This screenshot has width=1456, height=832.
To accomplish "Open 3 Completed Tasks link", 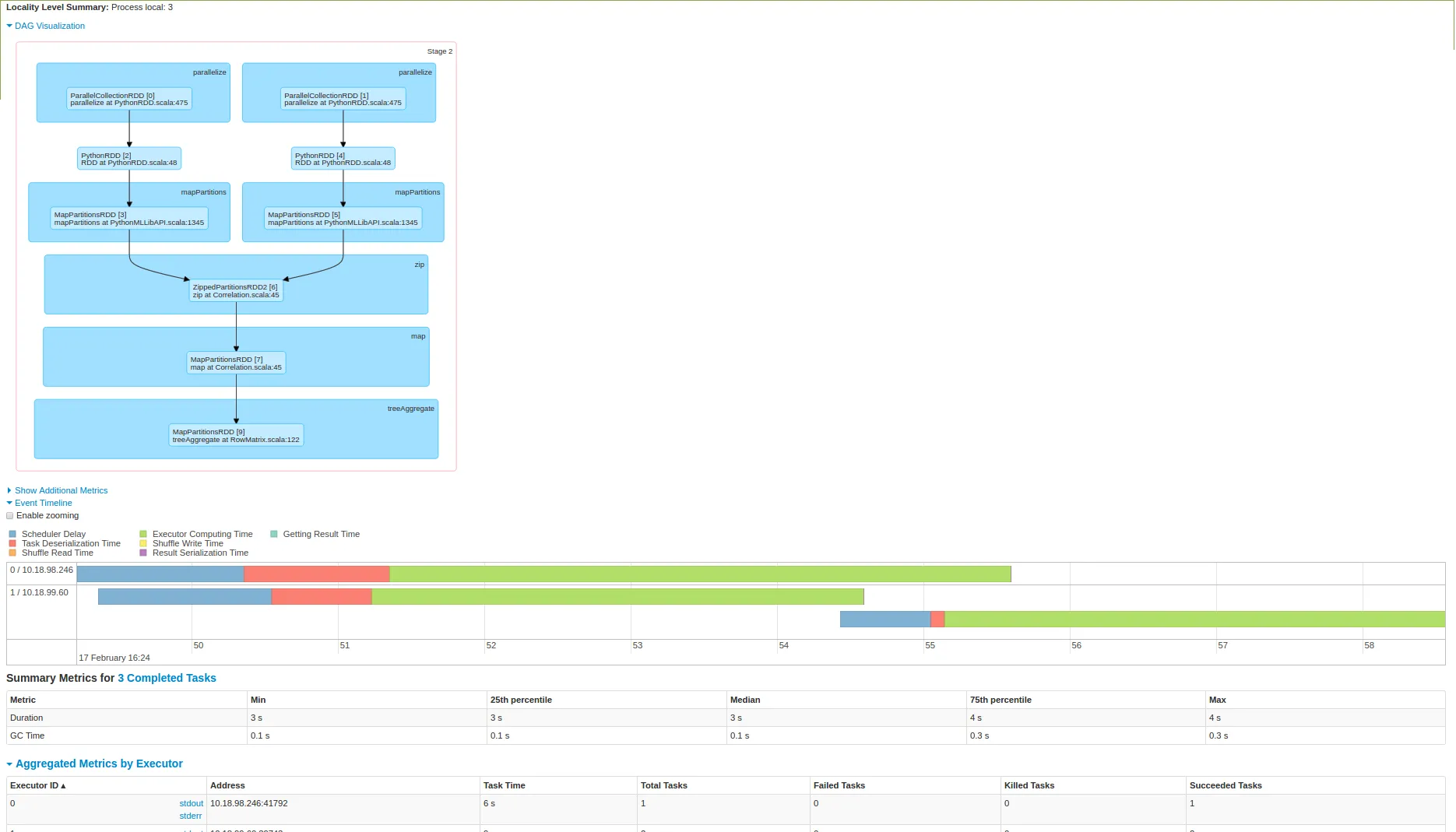I will pos(167,678).
